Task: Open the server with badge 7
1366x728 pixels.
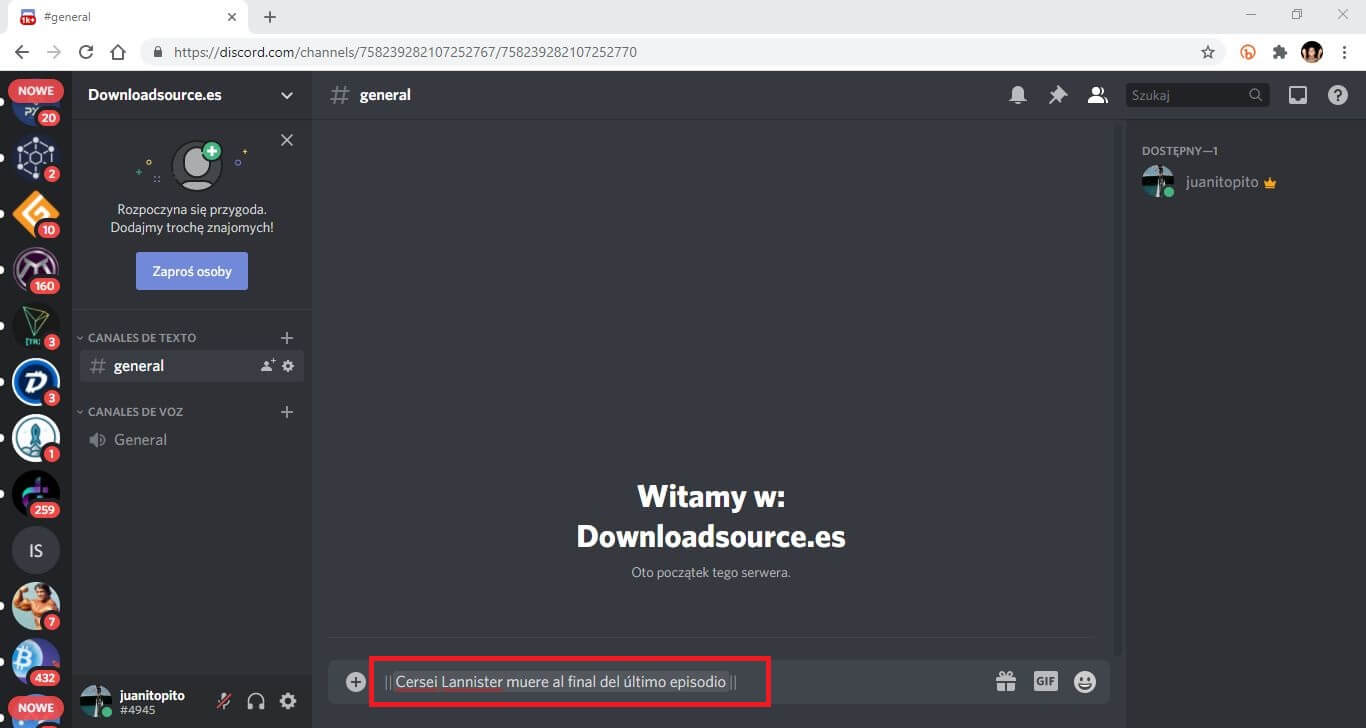Action: pos(36,606)
